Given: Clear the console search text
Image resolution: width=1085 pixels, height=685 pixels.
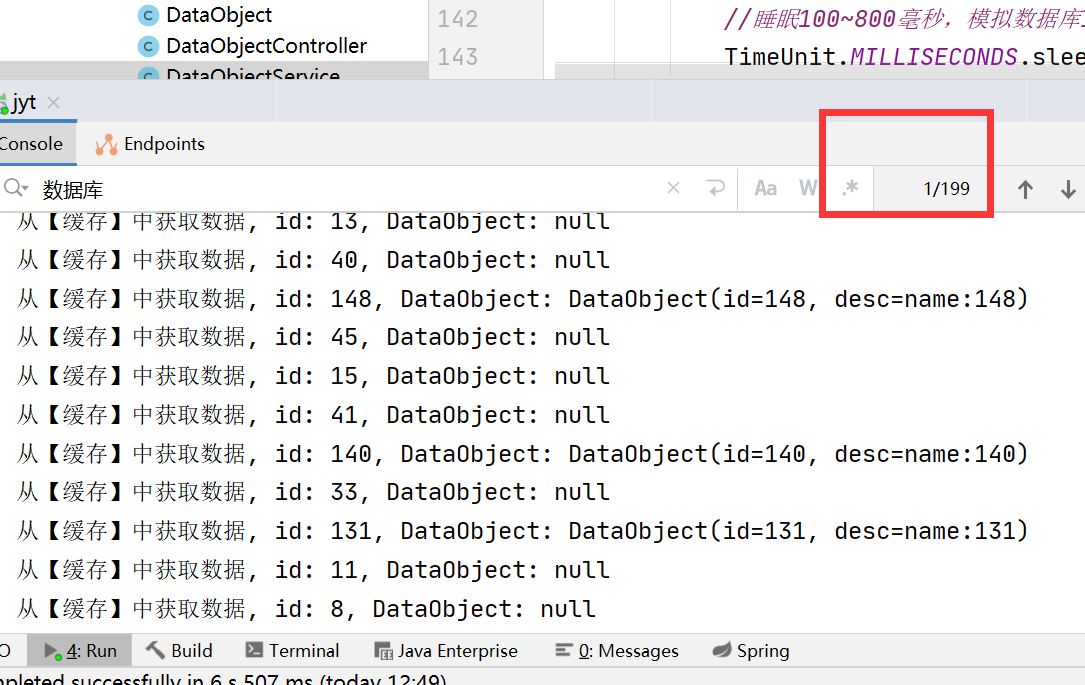Looking at the screenshot, I should click(x=673, y=188).
